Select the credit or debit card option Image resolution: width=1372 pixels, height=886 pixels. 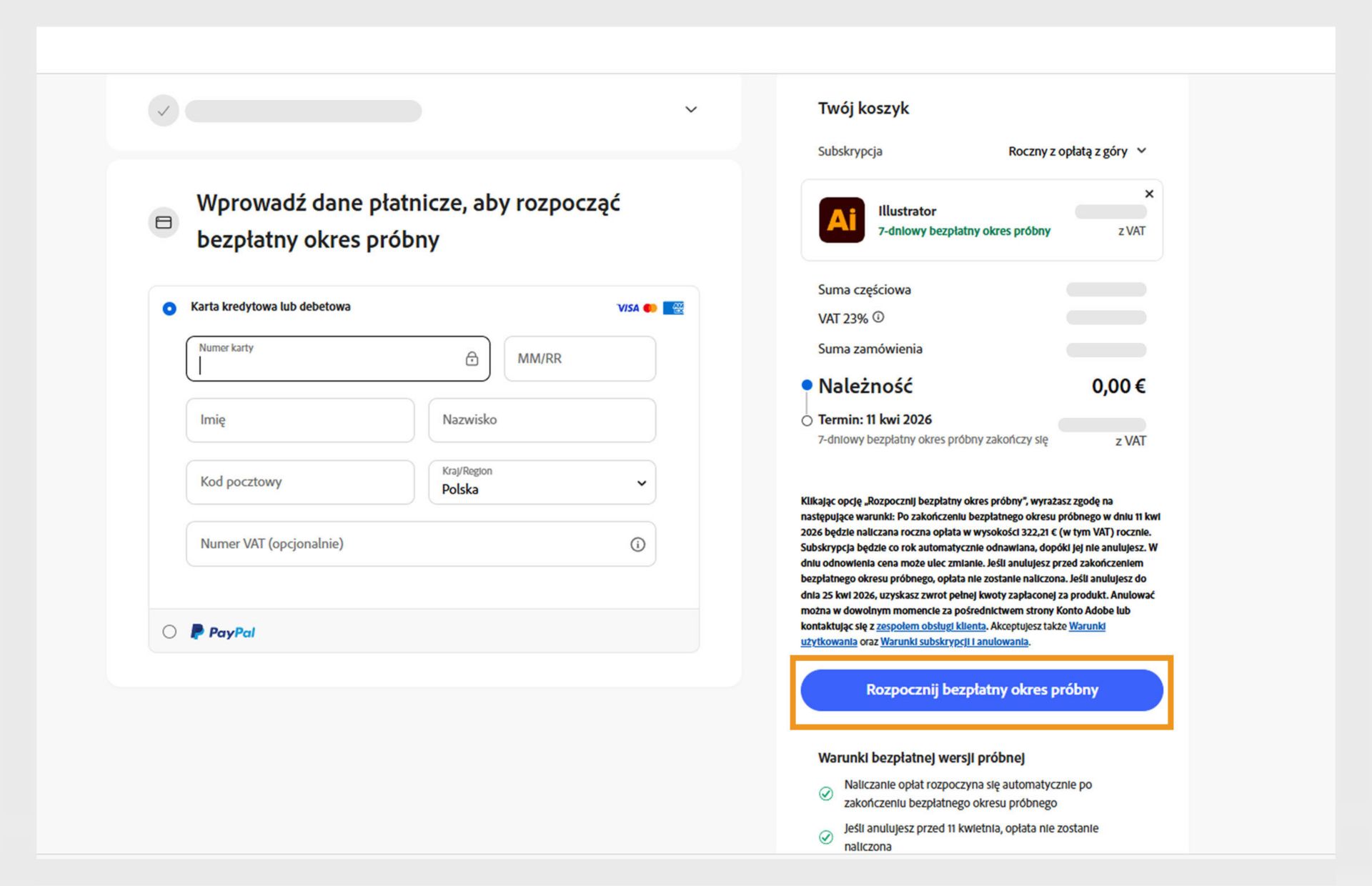(x=169, y=308)
